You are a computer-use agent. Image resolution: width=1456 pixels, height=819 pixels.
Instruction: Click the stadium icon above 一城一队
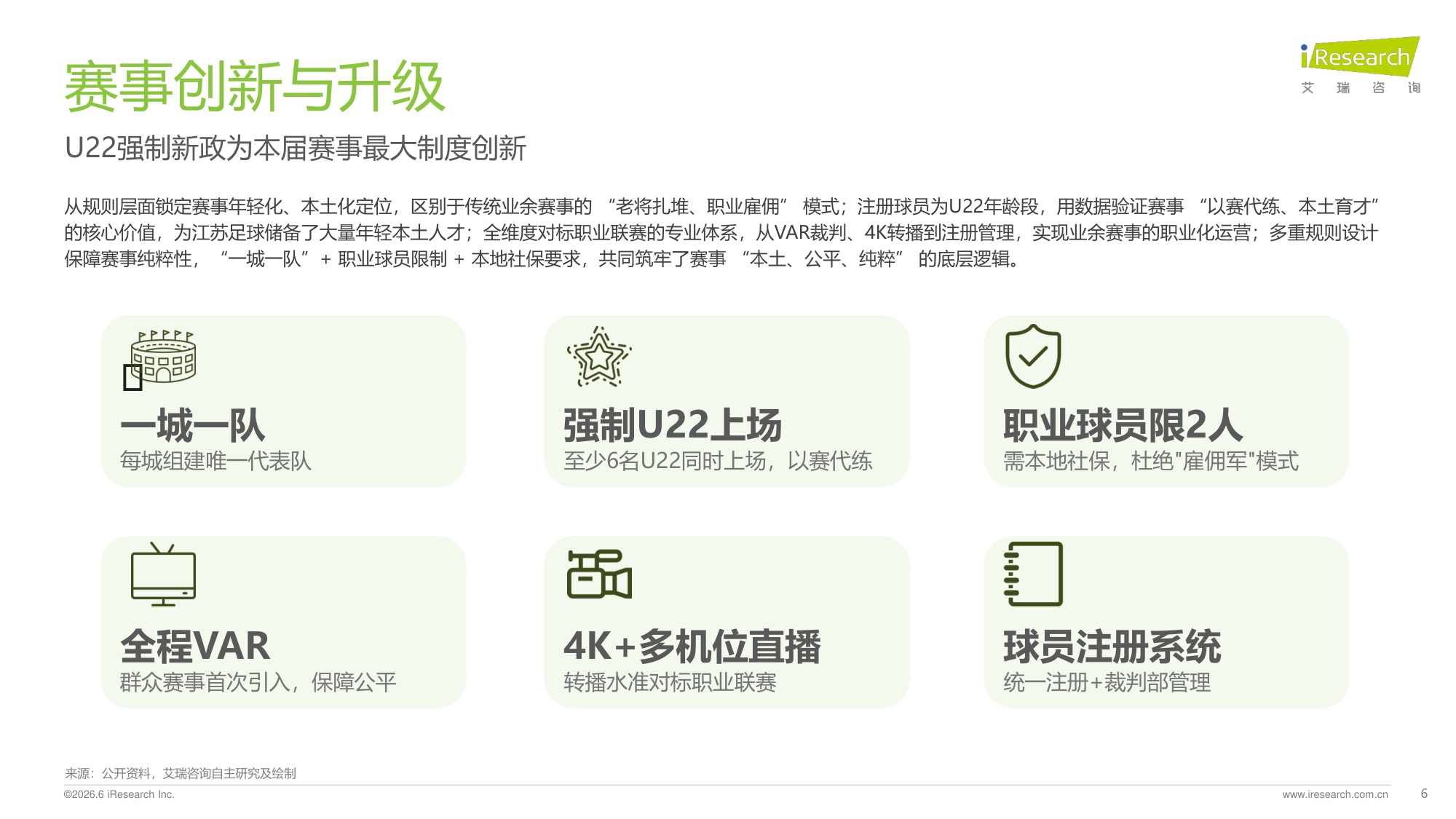[163, 357]
